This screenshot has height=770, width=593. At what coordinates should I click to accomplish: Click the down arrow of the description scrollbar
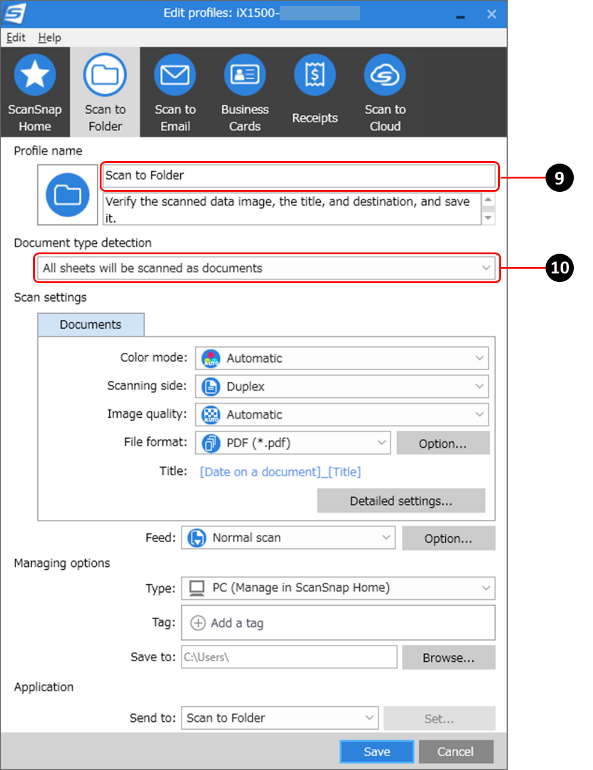coord(488,218)
